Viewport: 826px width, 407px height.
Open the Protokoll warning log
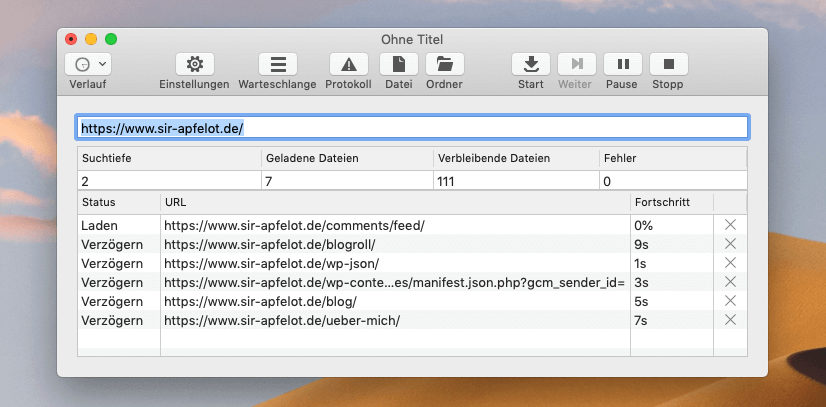348,64
